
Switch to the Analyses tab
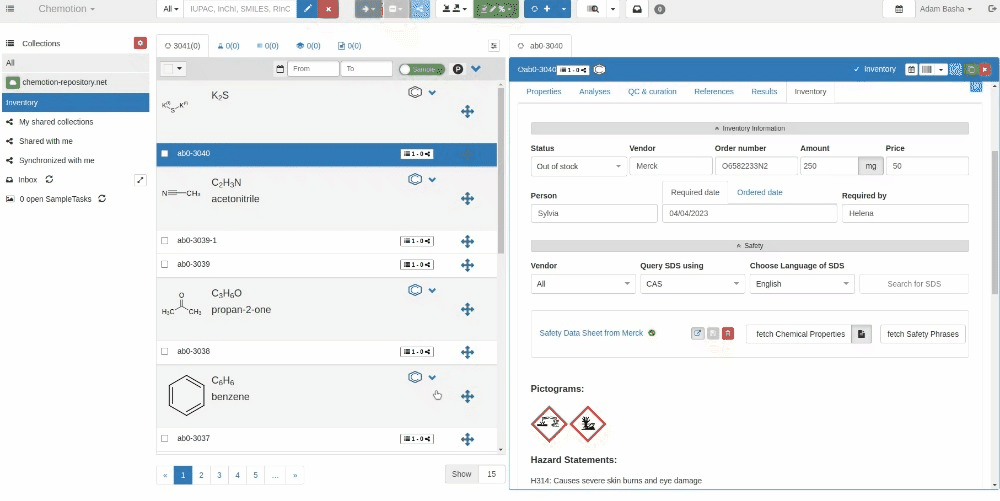[594, 91]
